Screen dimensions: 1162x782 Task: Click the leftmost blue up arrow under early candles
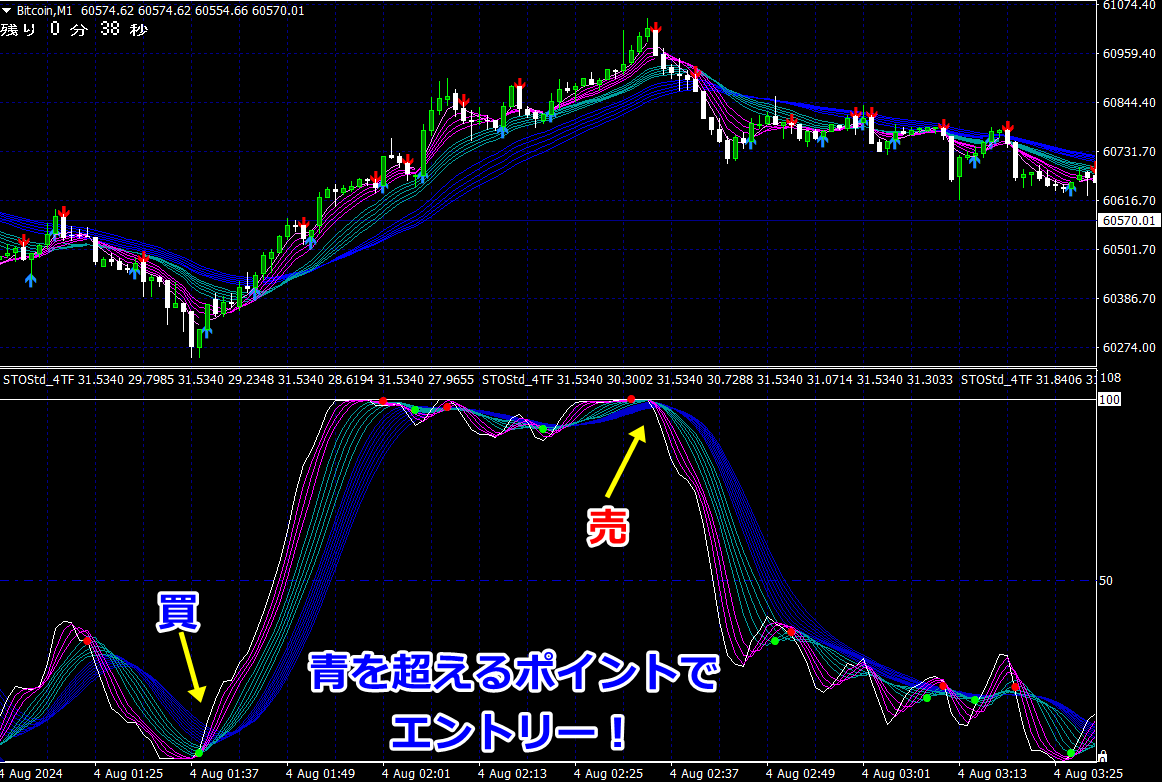click(30, 279)
